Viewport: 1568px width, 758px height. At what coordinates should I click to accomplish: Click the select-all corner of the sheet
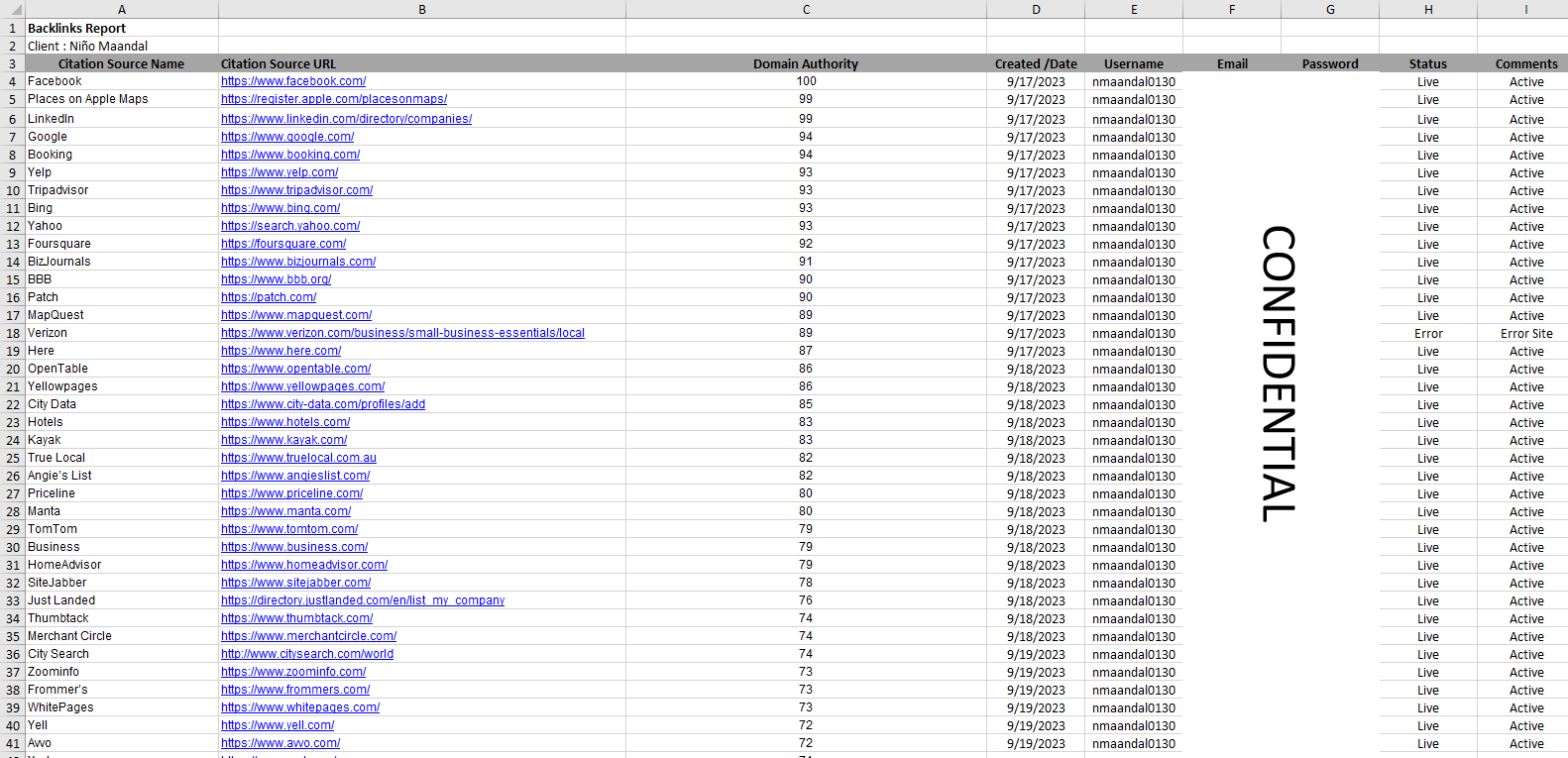(x=12, y=9)
